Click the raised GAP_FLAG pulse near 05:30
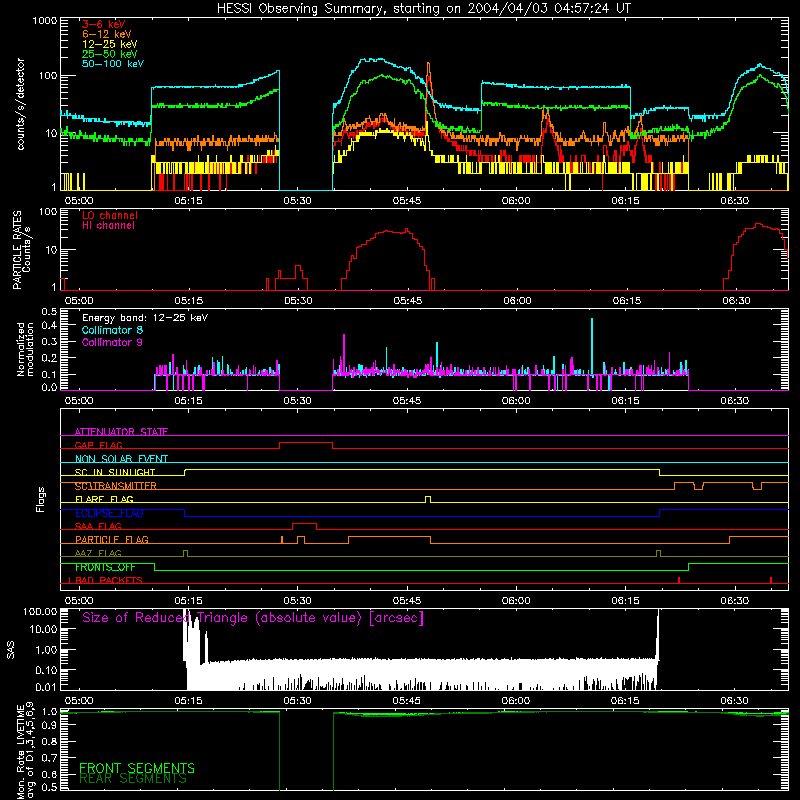Image resolution: width=800 pixels, height=800 pixels. (x=306, y=443)
